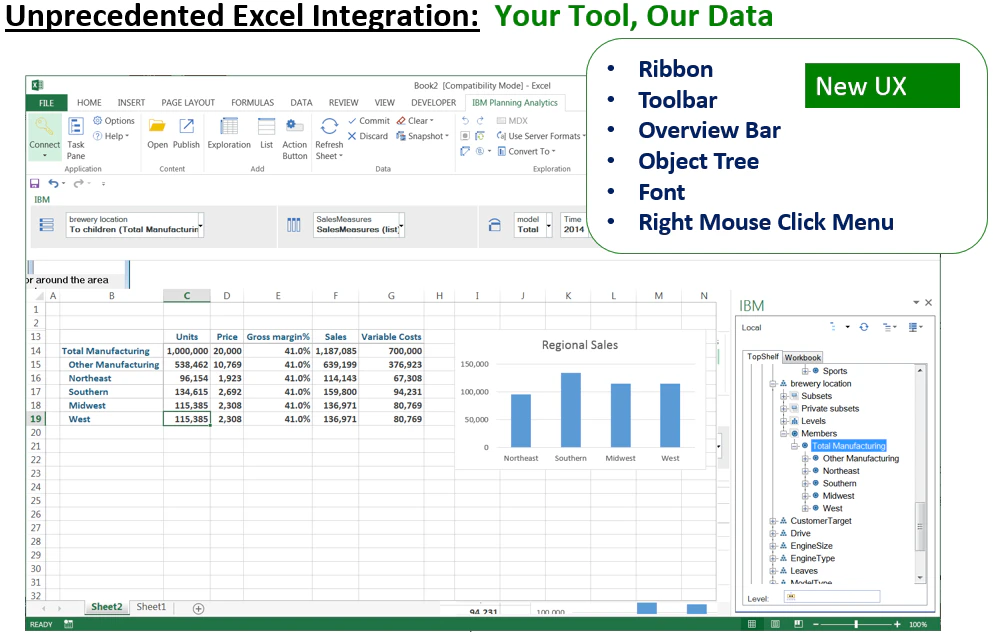Discard the data changes

pyautogui.click(x=367, y=136)
